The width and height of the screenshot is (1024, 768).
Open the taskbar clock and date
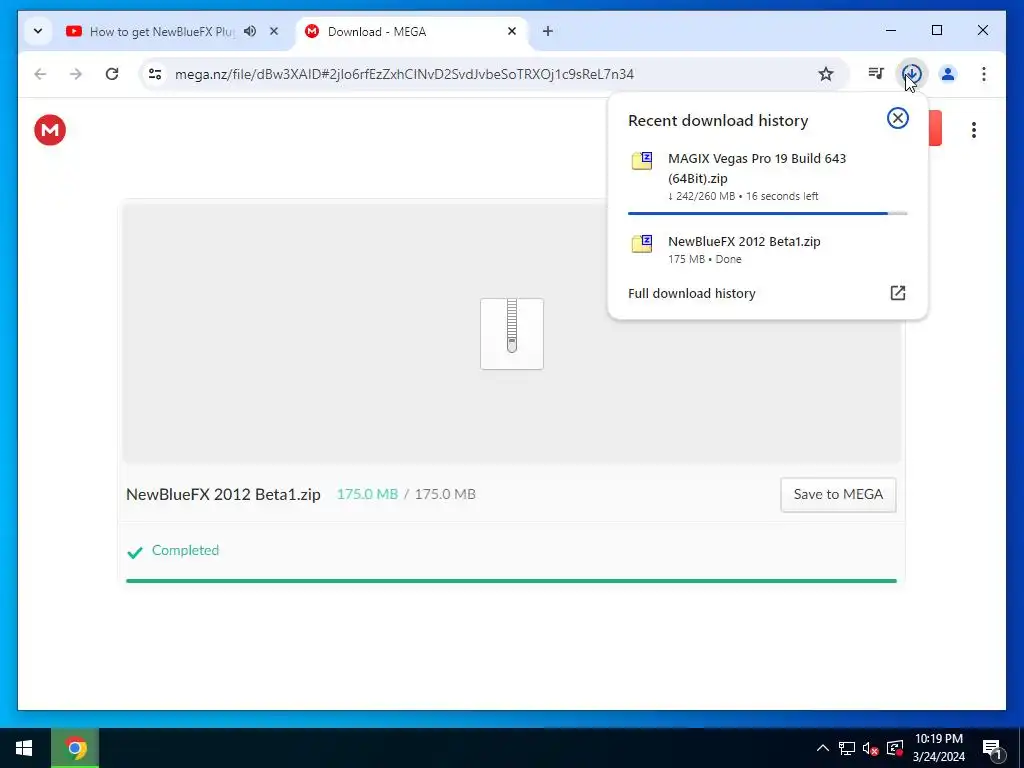tap(938, 748)
